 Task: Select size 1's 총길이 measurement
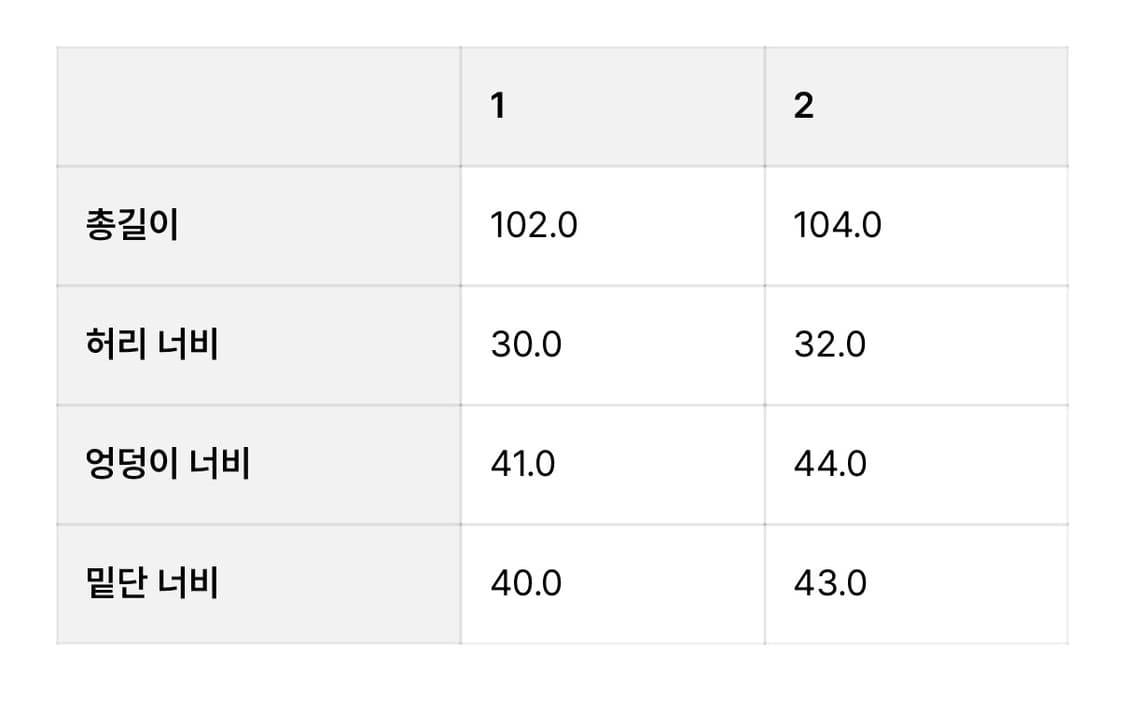(x=534, y=226)
